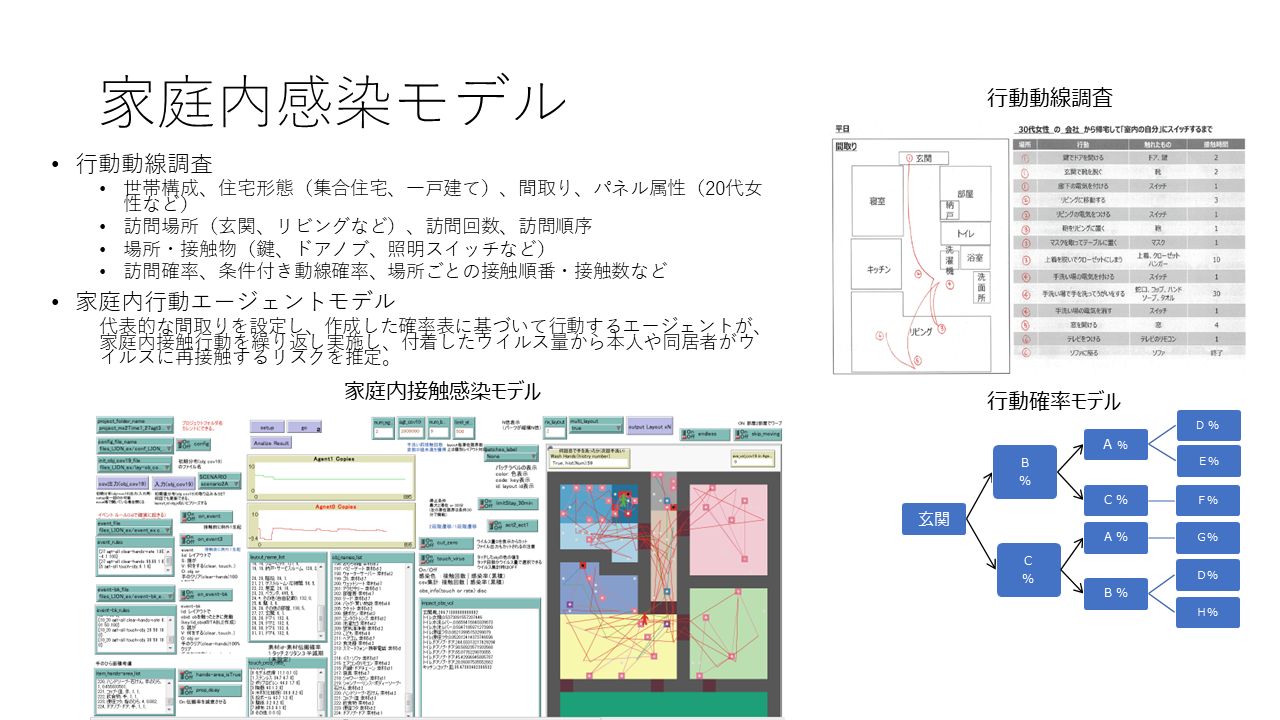This screenshot has height=720, width=1280.
Task: Click the light green room in layout view
Action: click(x=729, y=634)
